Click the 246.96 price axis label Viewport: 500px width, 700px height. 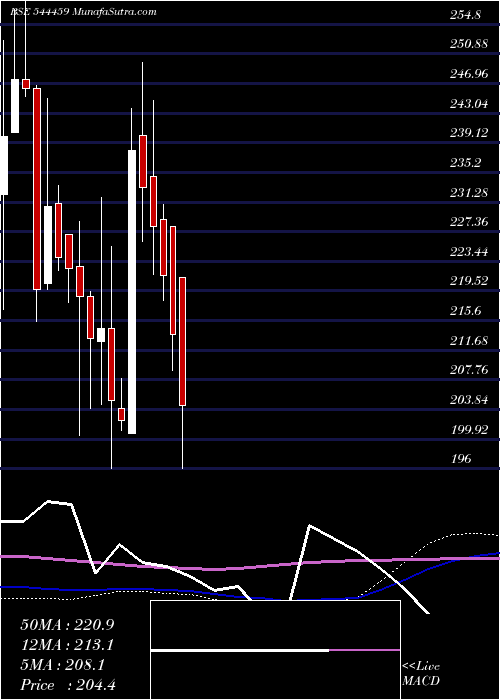click(x=469, y=74)
